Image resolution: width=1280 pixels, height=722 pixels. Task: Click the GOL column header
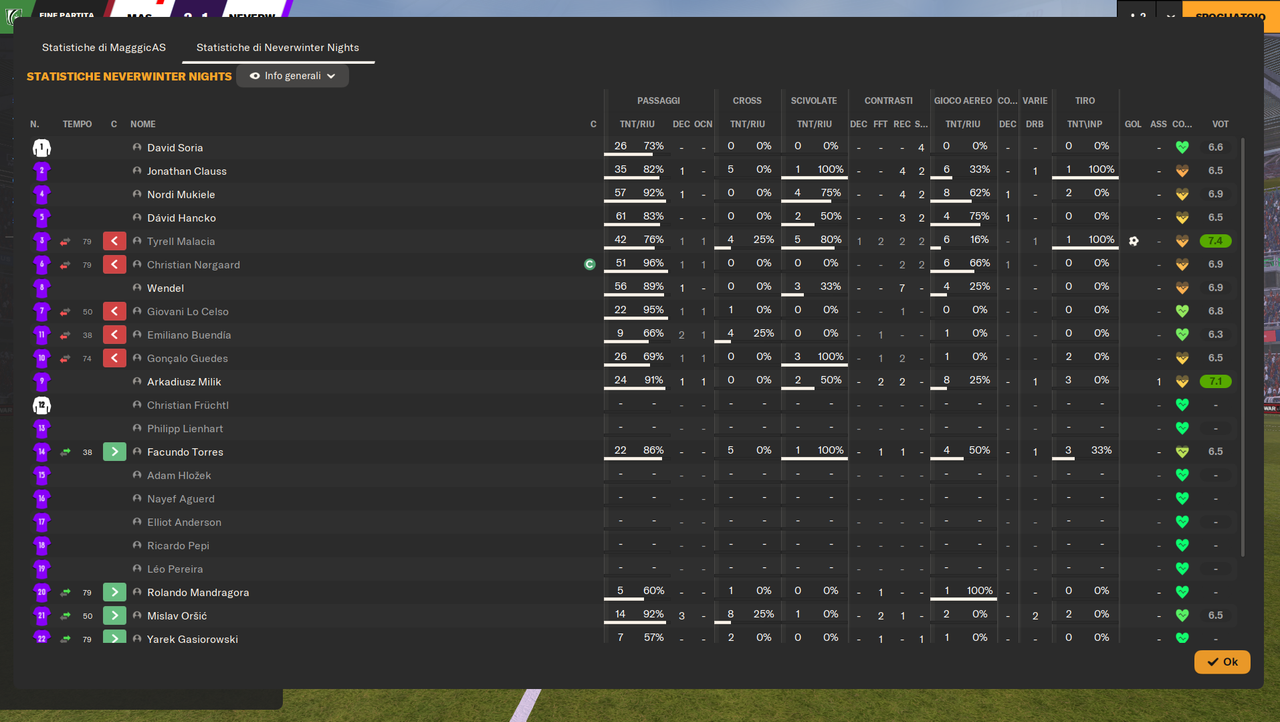tap(1133, 124)
